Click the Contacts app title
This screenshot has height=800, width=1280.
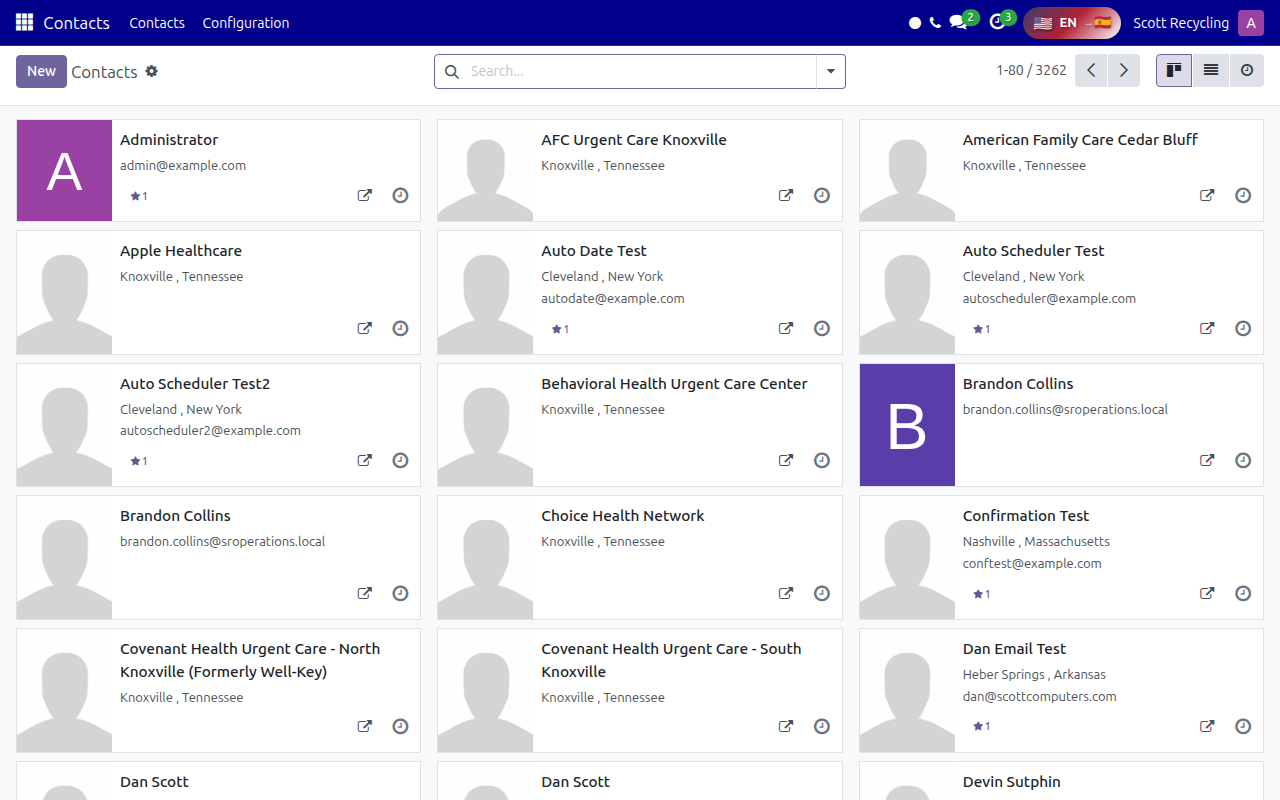(x=77, y=23)
